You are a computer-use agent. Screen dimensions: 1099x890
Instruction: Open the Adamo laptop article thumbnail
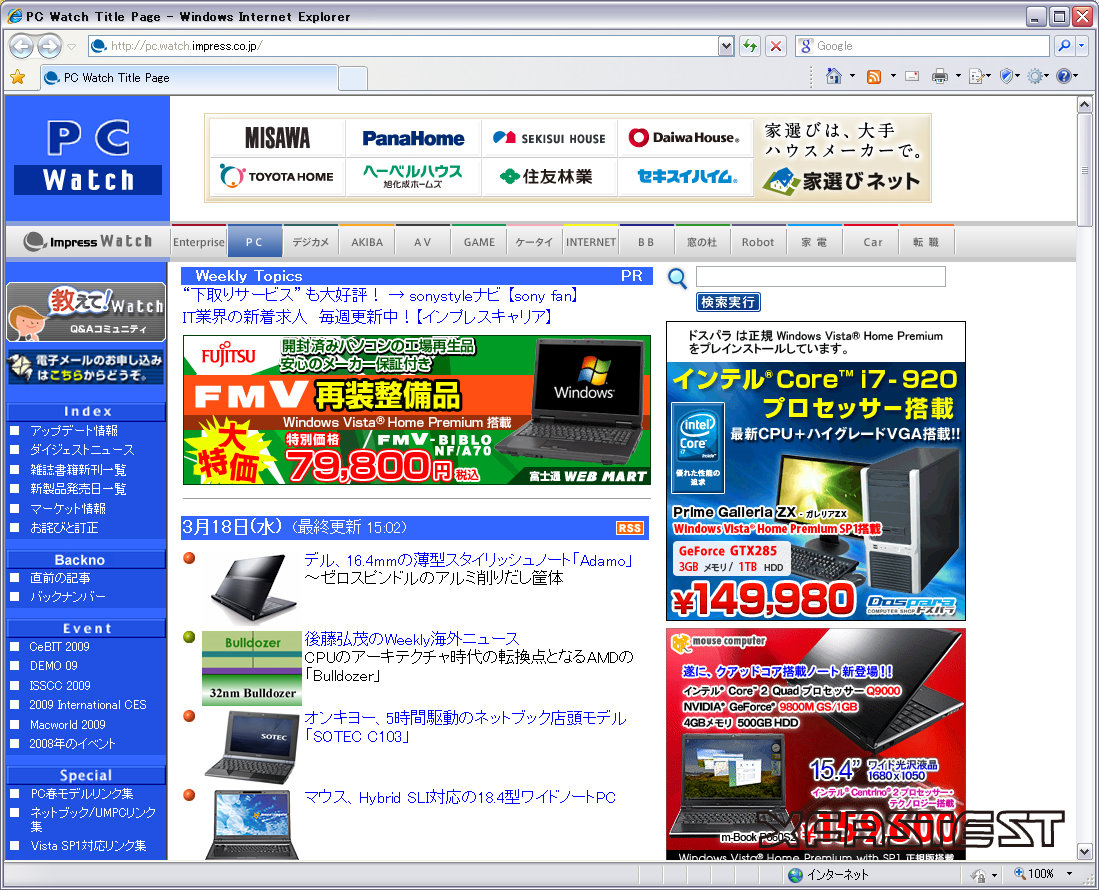click(252, 587)
